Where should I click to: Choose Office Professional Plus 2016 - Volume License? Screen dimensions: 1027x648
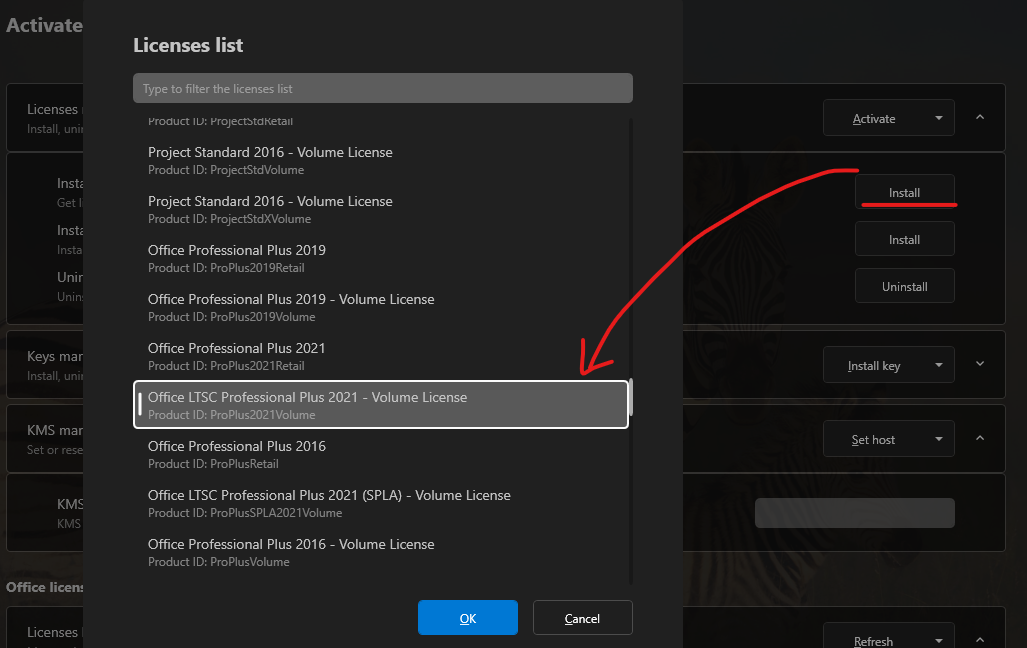[381, 552]
